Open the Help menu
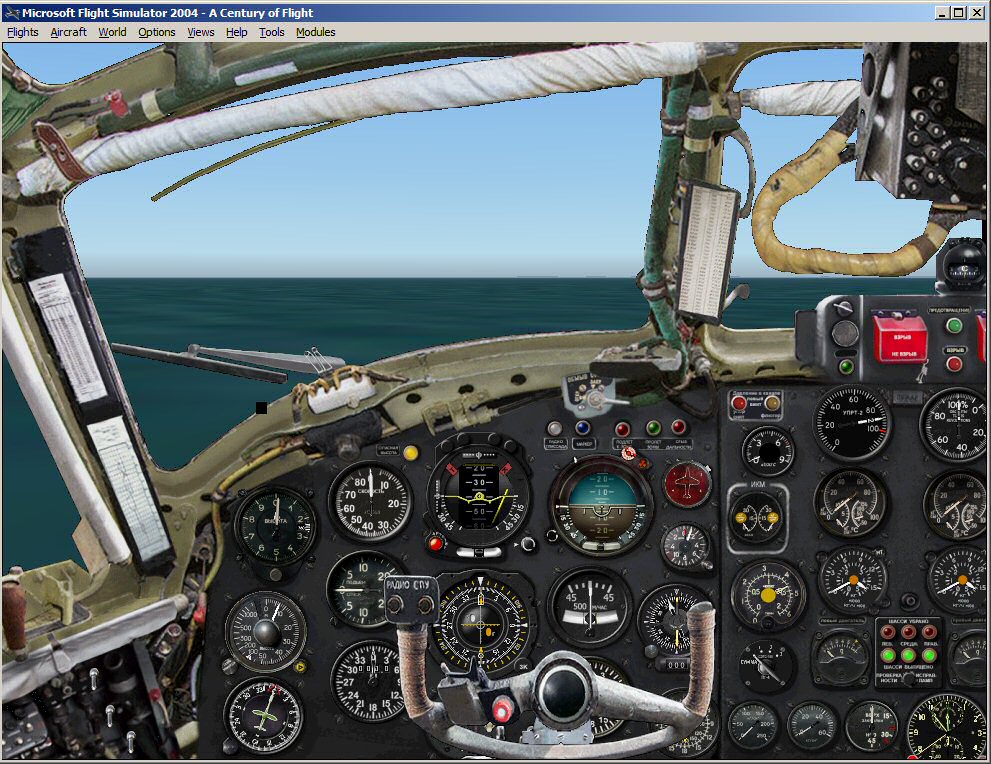The image size is (991, 764). click(x=236, y=32)
